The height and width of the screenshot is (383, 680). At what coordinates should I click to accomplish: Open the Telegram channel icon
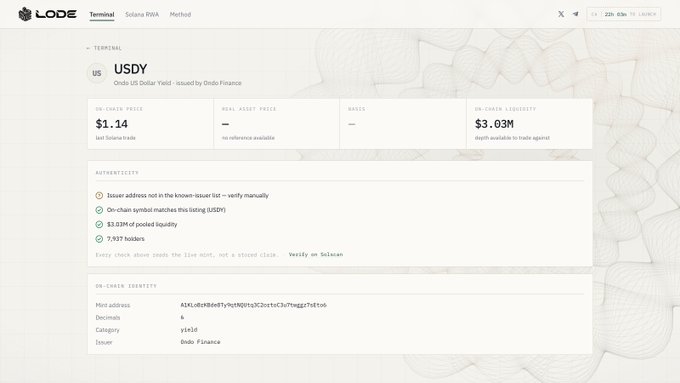tap(575, 14)
